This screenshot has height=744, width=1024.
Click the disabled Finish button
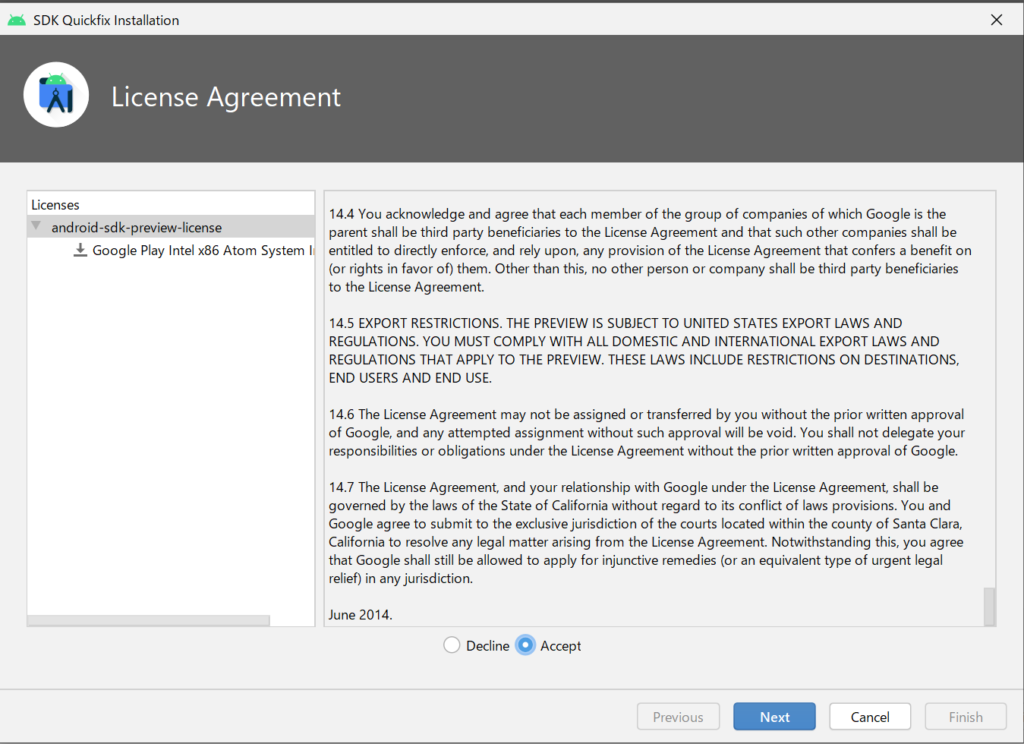[x=965, y=717]
